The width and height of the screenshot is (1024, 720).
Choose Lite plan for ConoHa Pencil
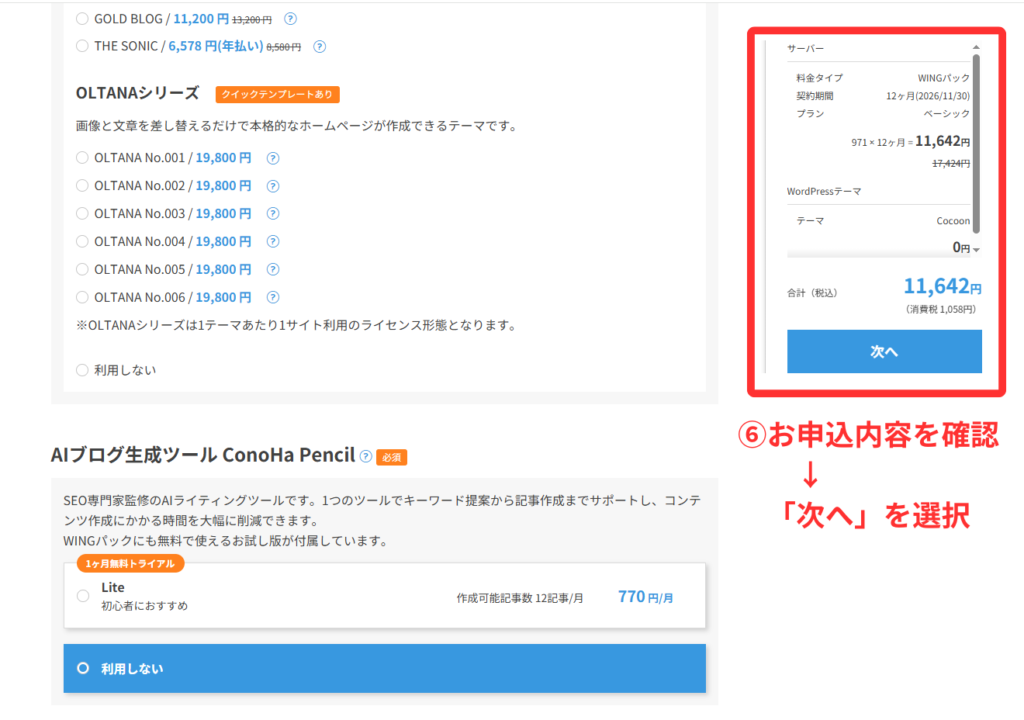(83, 596)
